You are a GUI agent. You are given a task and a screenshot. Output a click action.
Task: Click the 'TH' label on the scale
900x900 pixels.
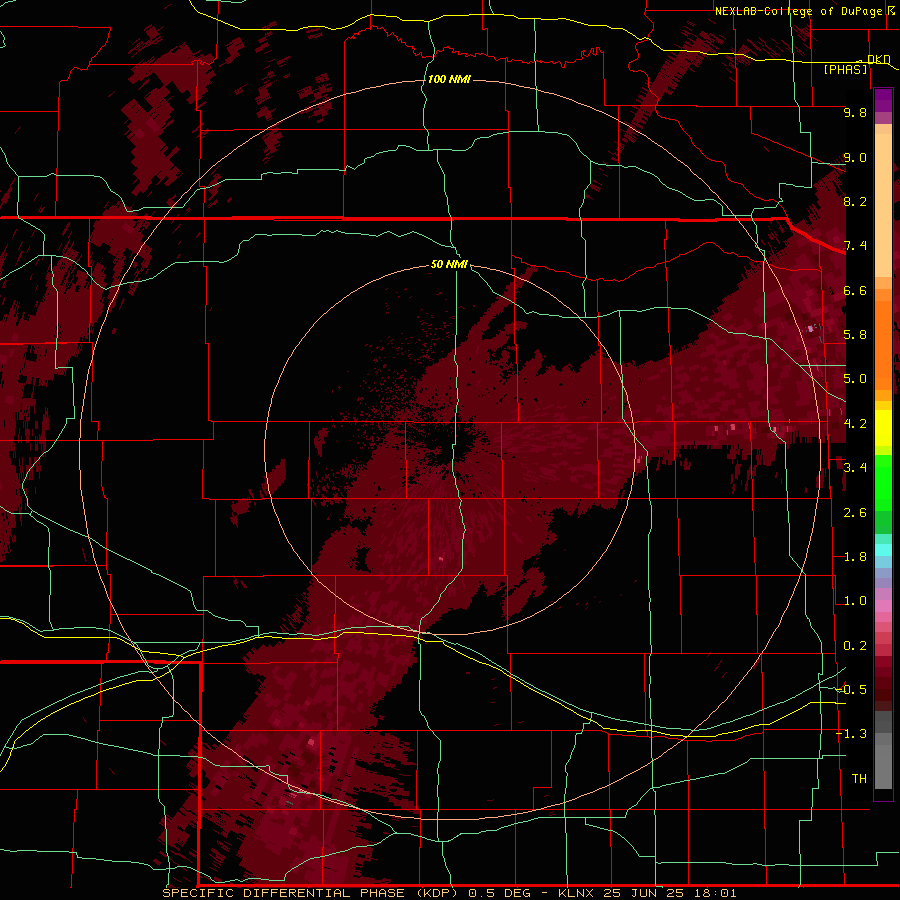pos(859,778)
